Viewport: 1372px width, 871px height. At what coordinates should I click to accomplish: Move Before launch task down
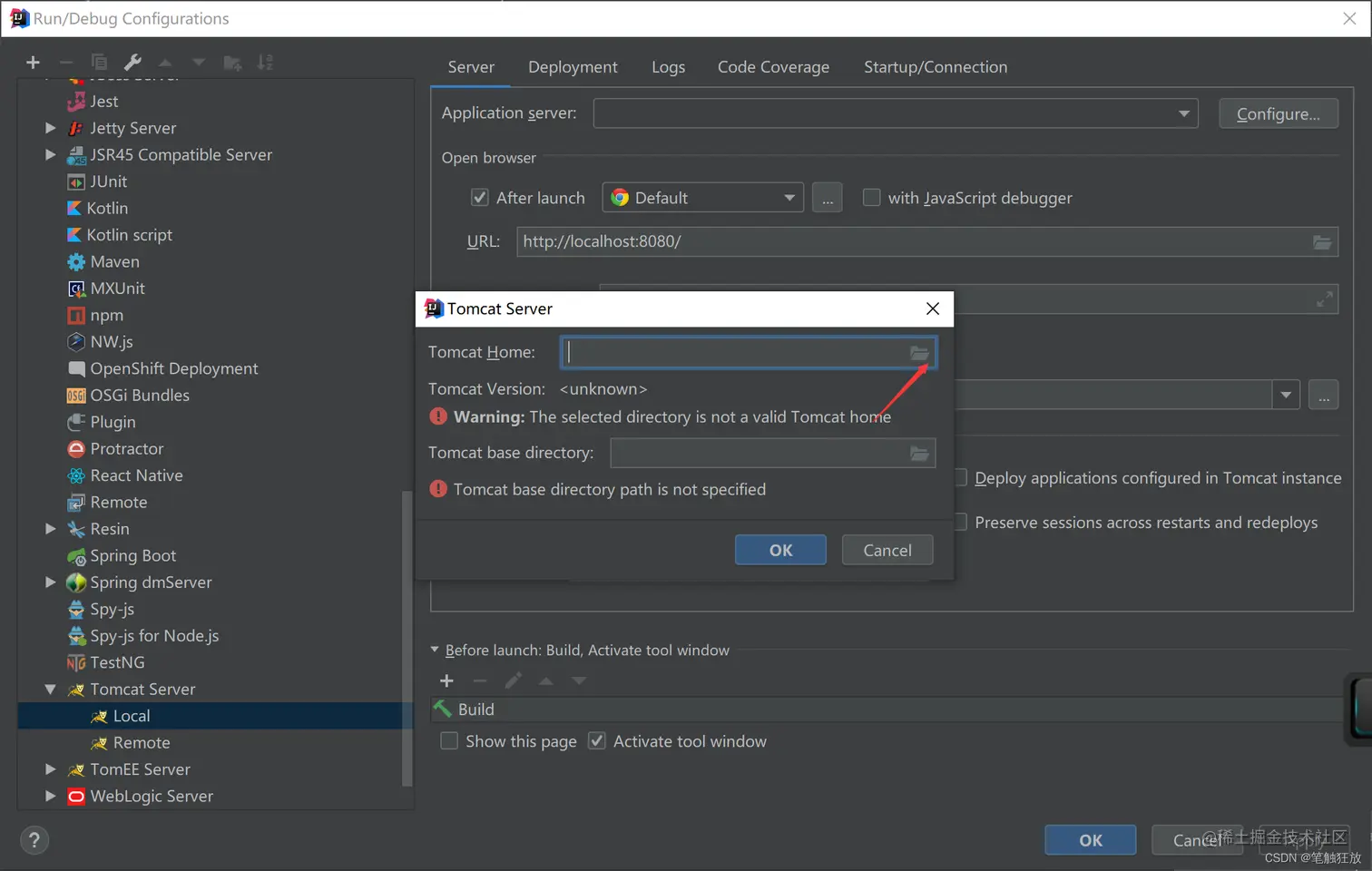(579, 680)
